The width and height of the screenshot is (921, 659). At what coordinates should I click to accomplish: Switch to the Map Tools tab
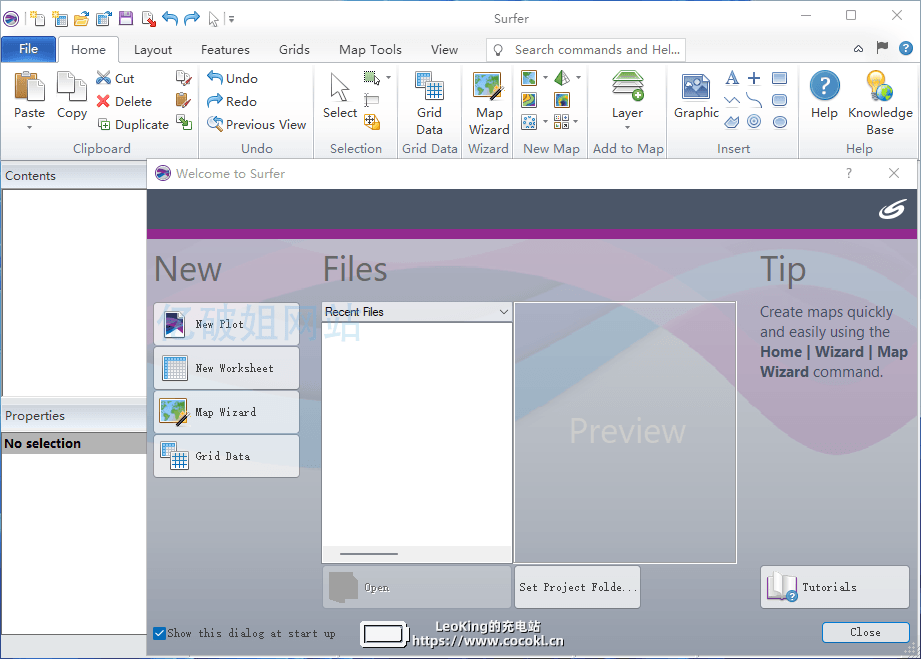(370, 50)
